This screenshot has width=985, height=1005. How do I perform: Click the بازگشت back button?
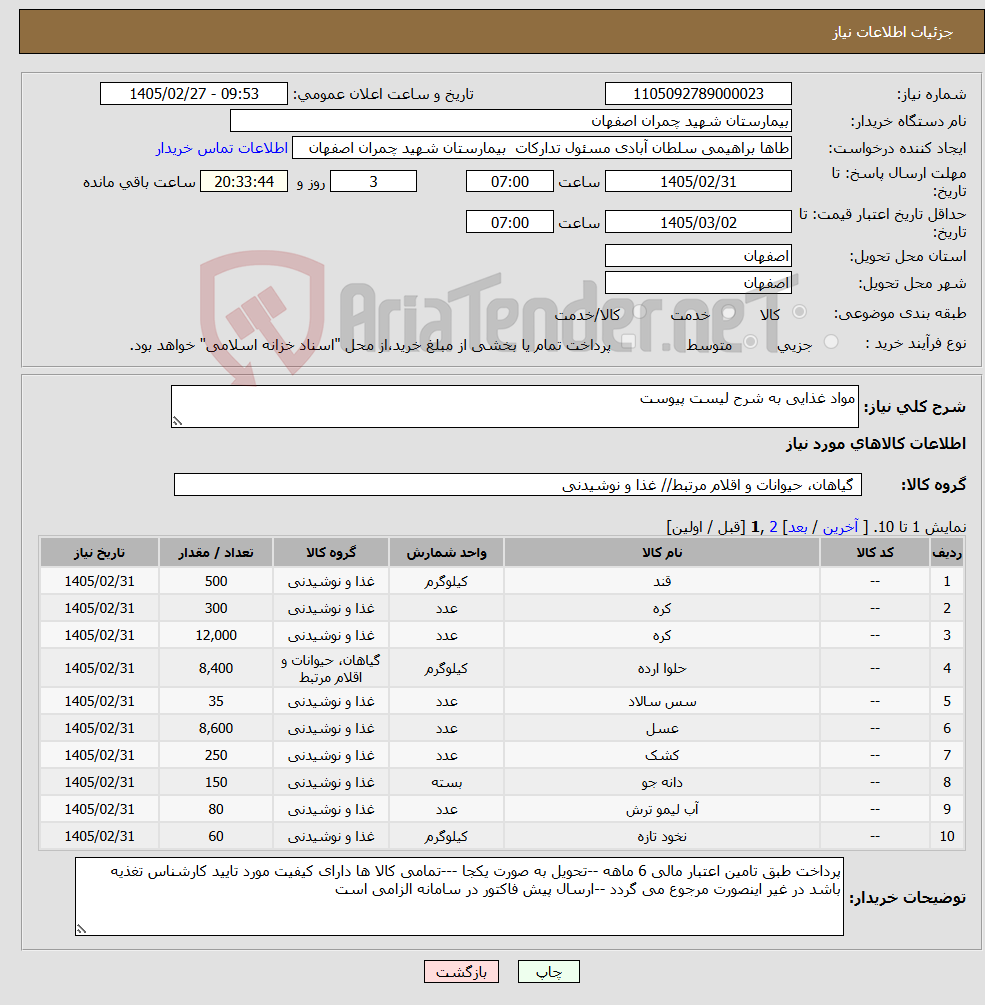pos(461,972)
